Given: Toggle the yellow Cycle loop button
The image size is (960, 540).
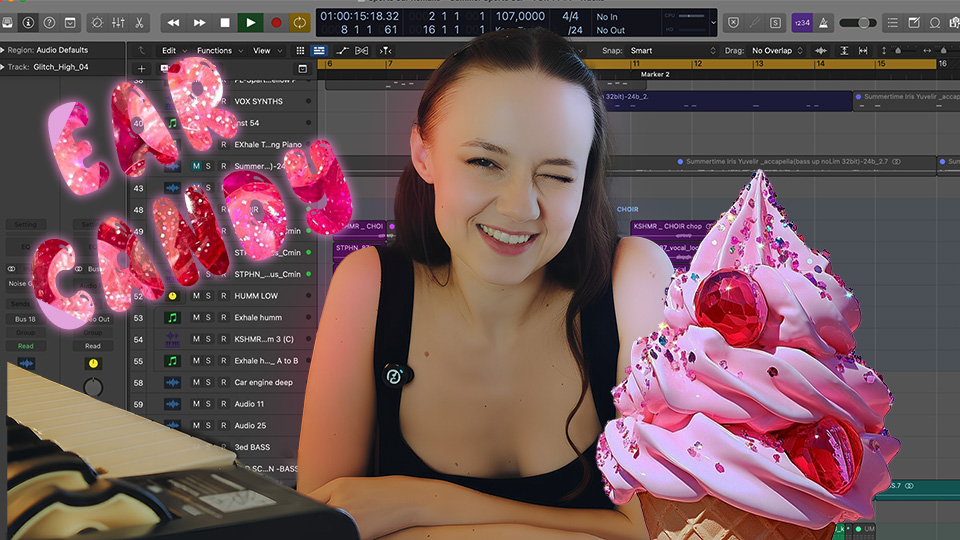Looking at the screenshot, I should point(299,22).
